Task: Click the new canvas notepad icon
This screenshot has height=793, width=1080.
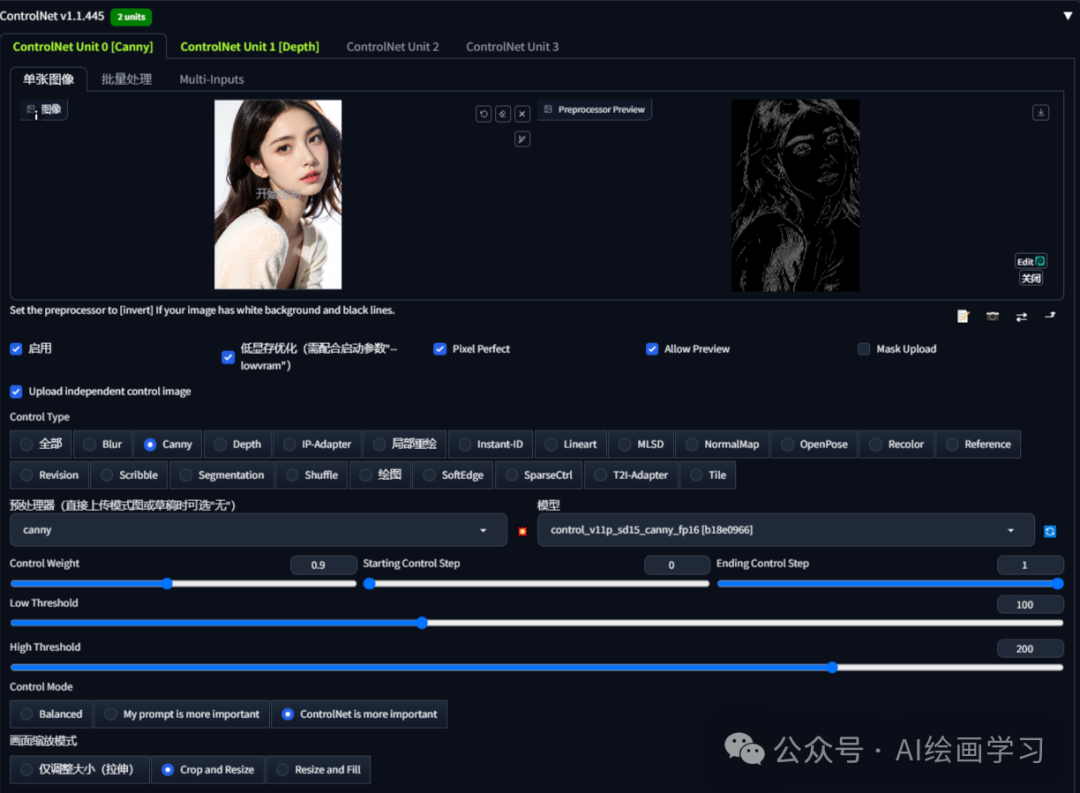Action: click(x=963, y=315)
